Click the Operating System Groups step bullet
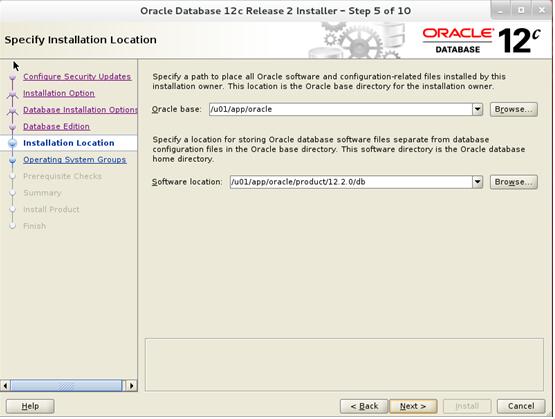 [x=13, y=160]
